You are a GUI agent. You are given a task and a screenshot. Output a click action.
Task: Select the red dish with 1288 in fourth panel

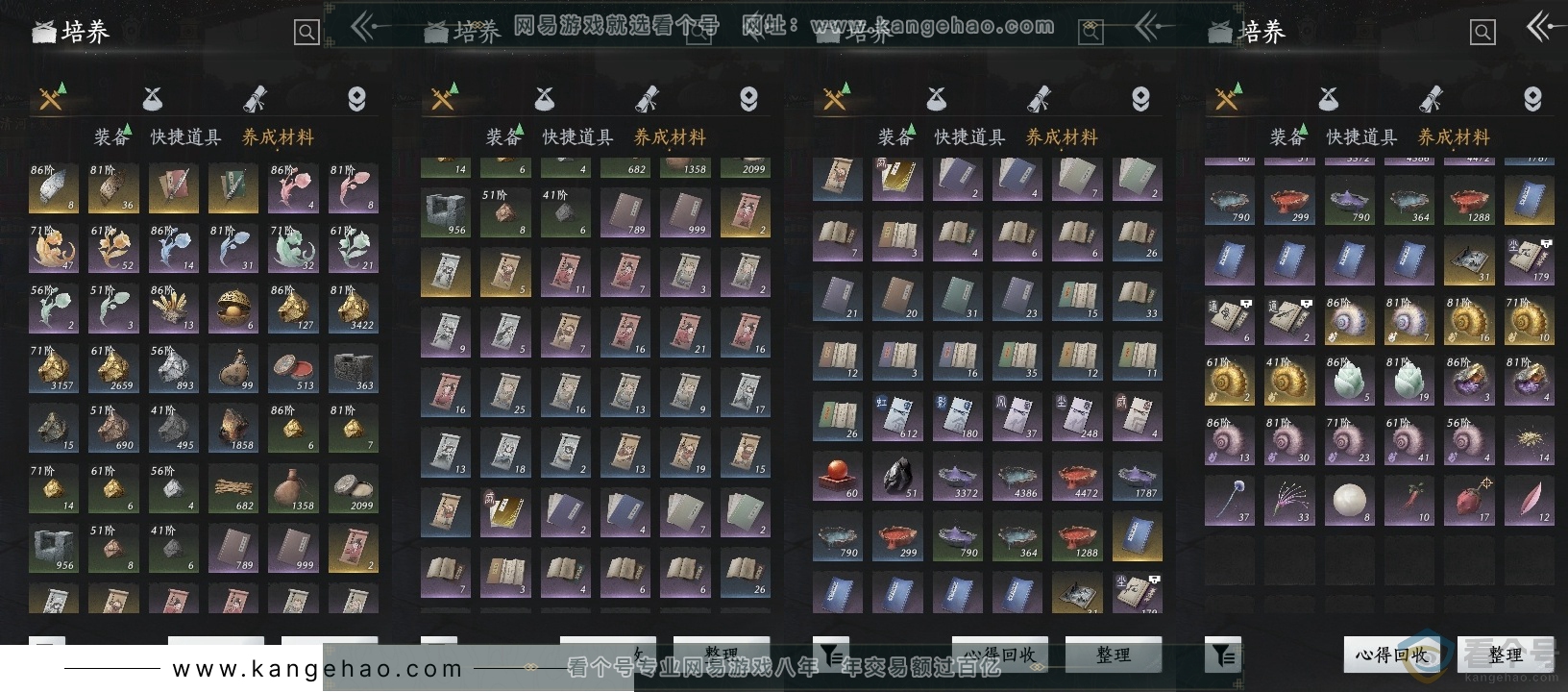[x=1469, y=201]
